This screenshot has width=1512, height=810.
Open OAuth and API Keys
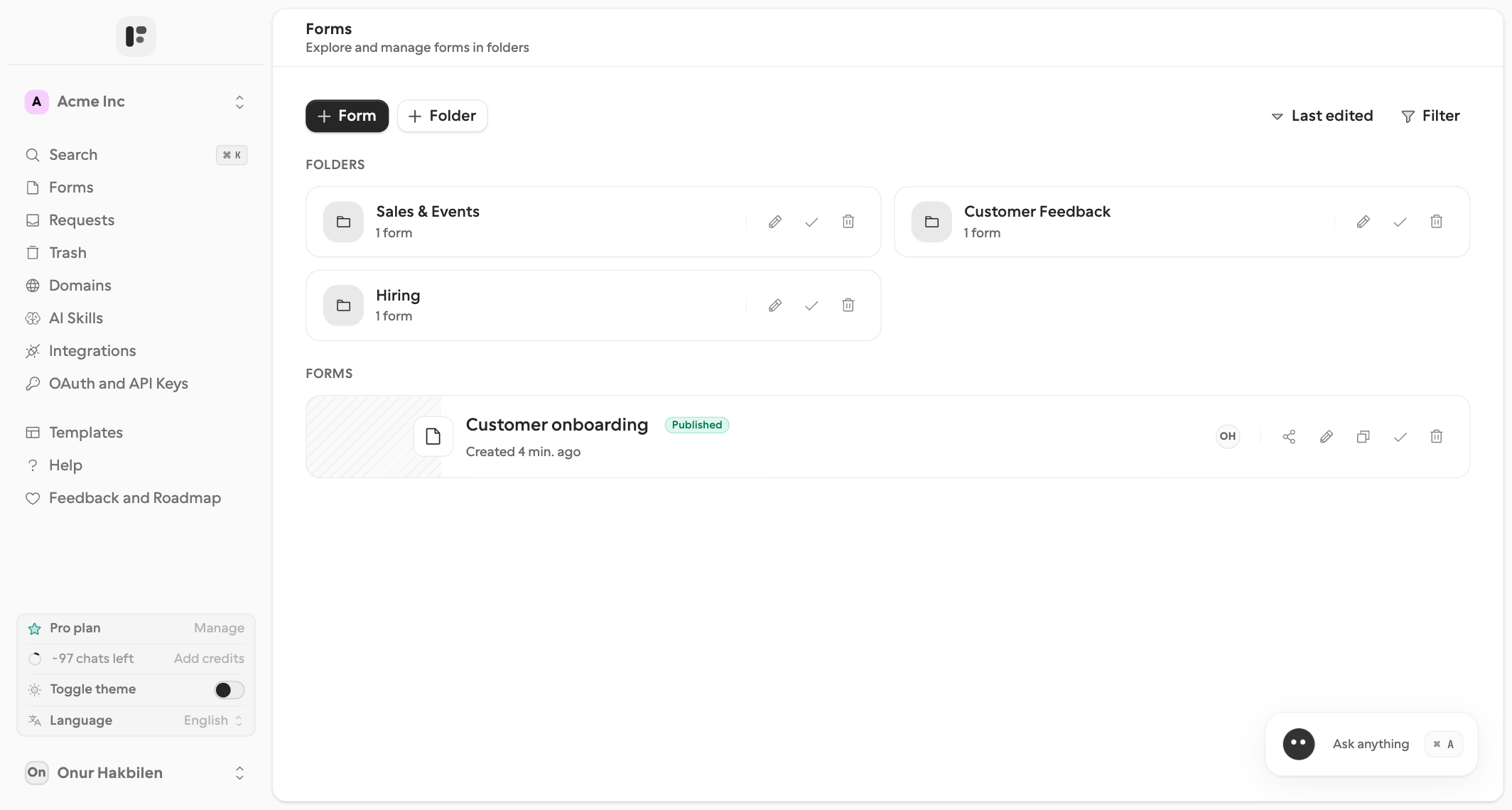(x=136, y=384)
